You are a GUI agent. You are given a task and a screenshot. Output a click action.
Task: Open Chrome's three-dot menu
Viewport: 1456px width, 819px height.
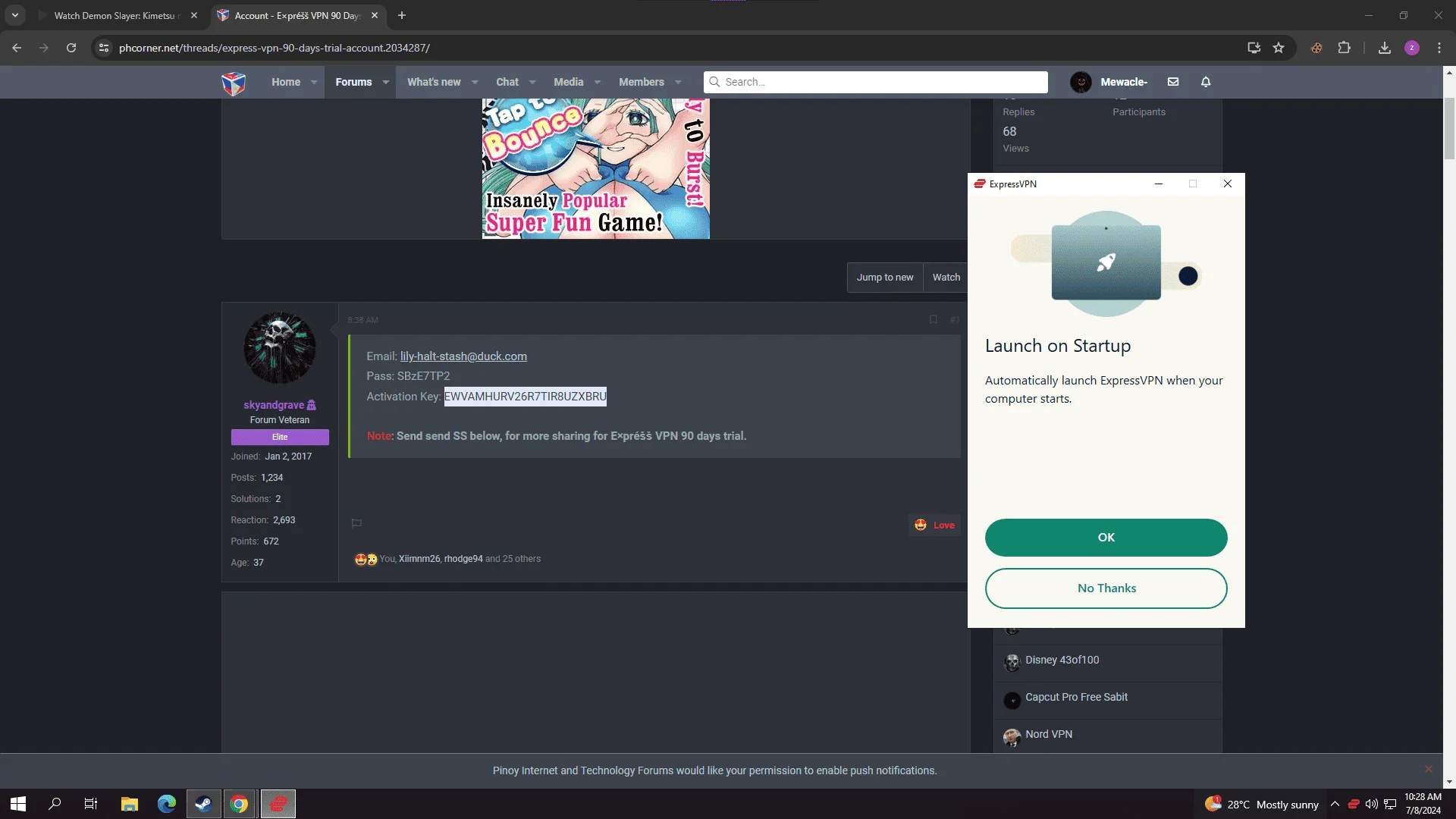click(x=1439, y=48)
